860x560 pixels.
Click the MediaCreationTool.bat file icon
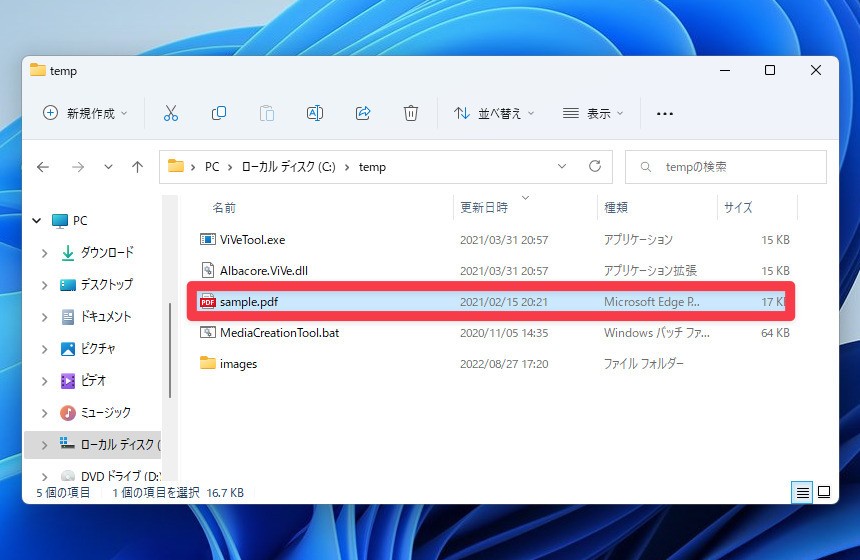[x=207, y=332]
